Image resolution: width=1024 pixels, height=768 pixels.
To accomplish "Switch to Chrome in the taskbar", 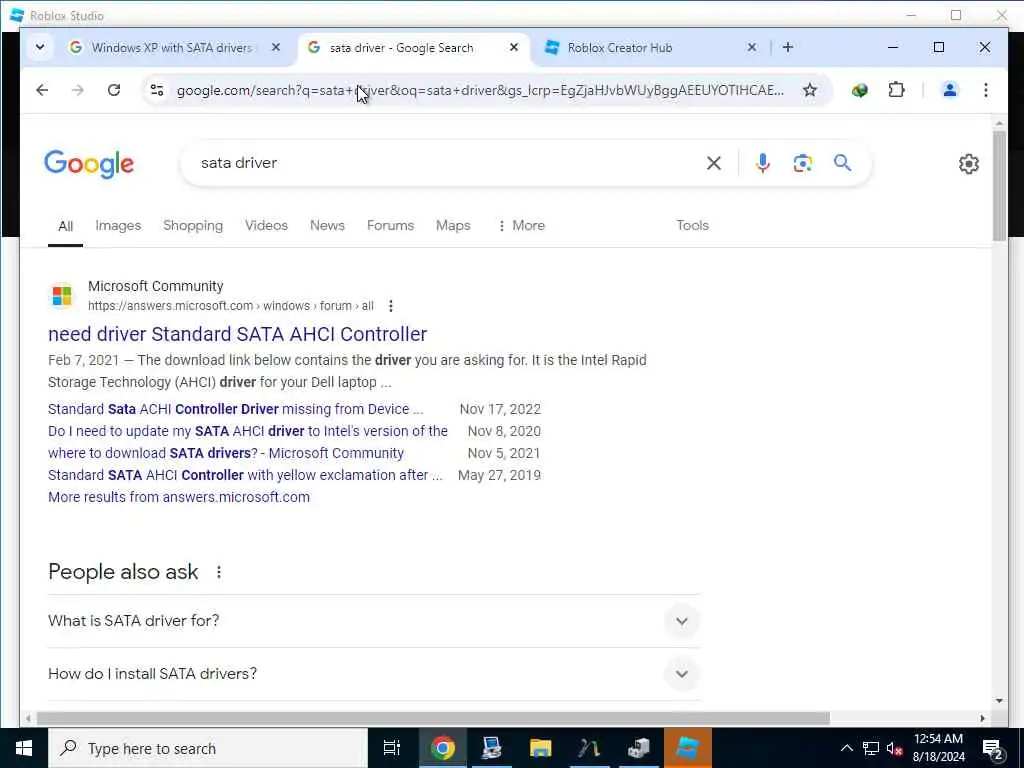I will (x=442, y=748).
